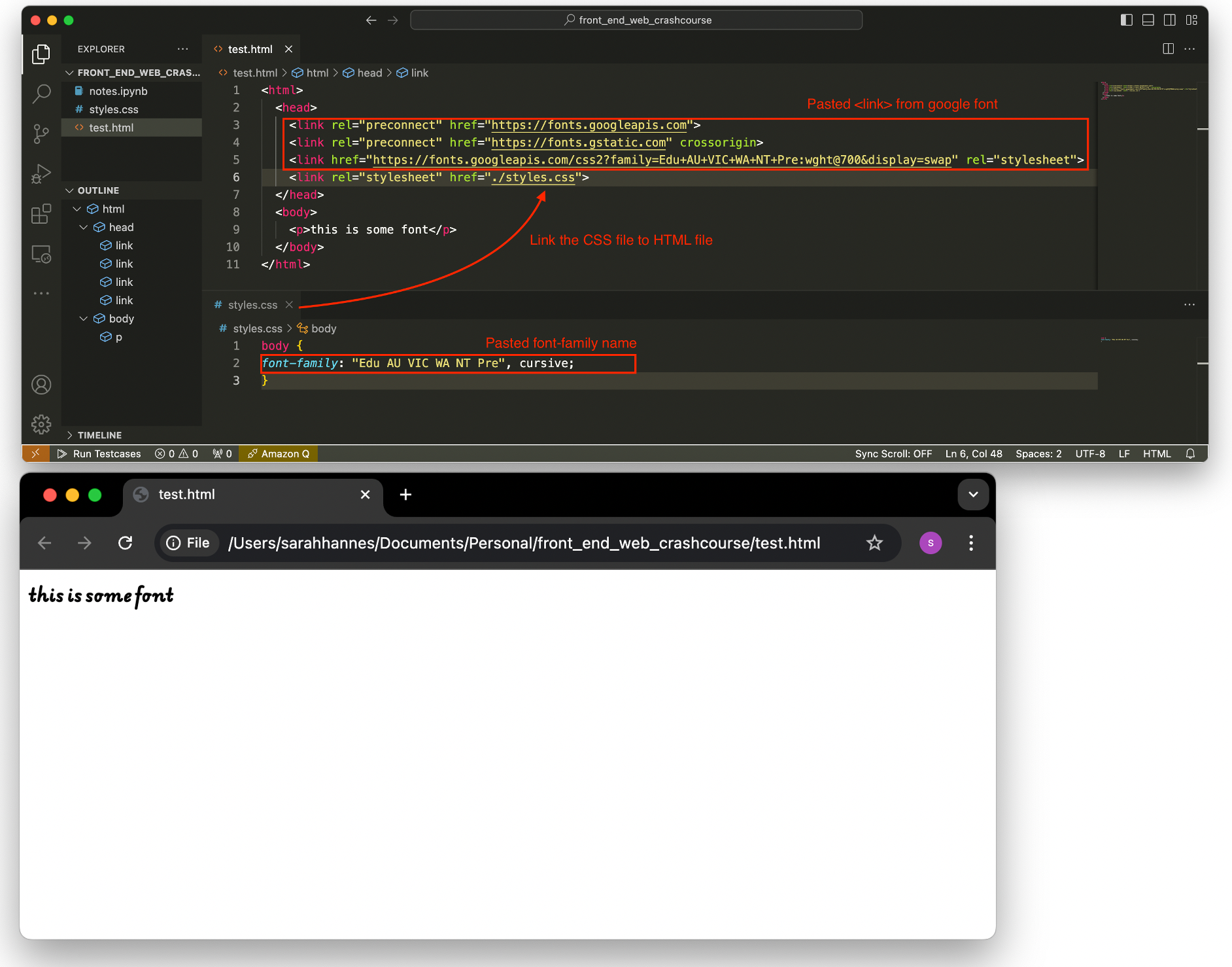Change Spaces: 2 indentation setting

coord(1038,453)
